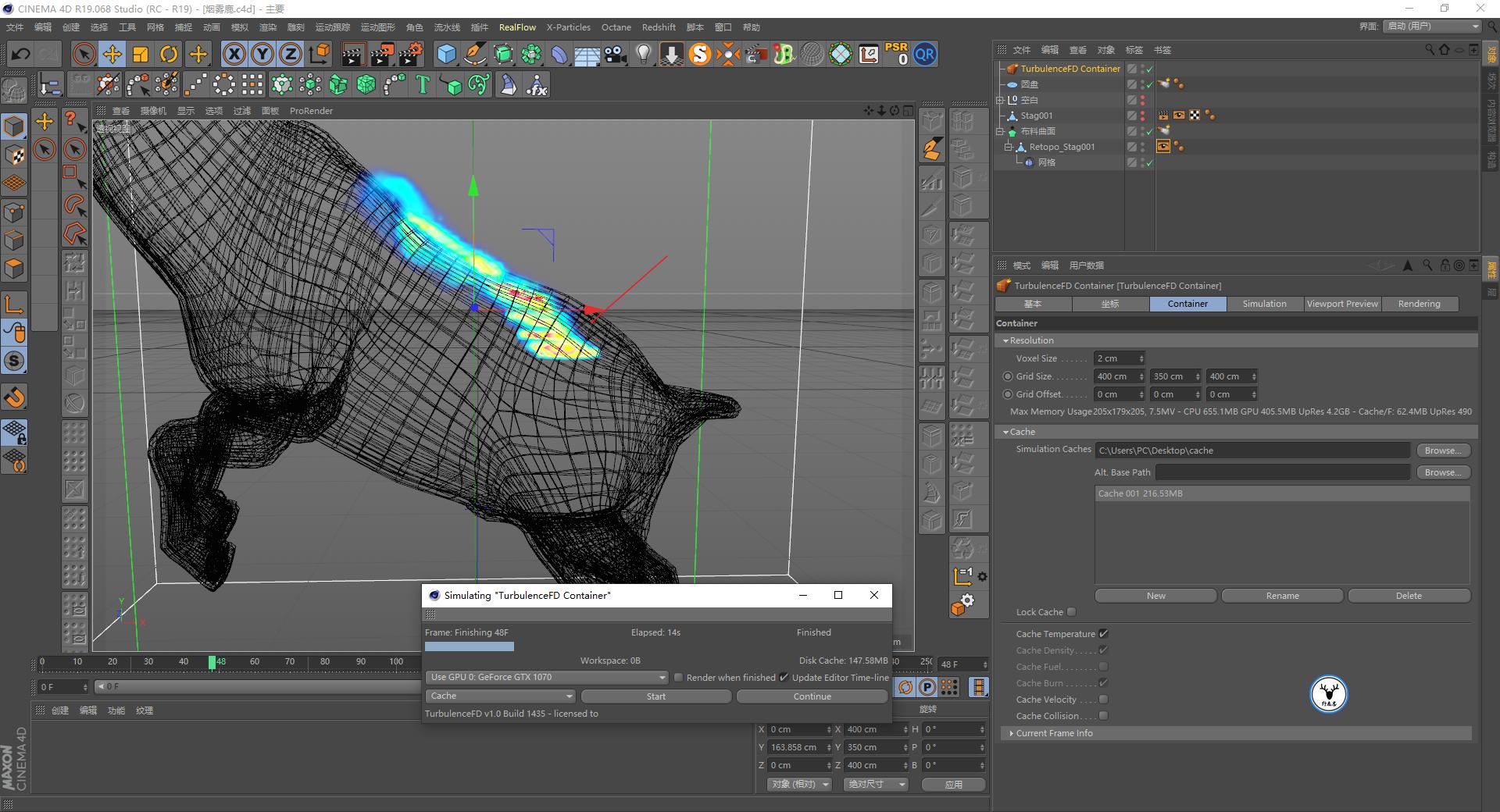Open the GPU selection dropdown in the simulation dialog

(547, 677)
